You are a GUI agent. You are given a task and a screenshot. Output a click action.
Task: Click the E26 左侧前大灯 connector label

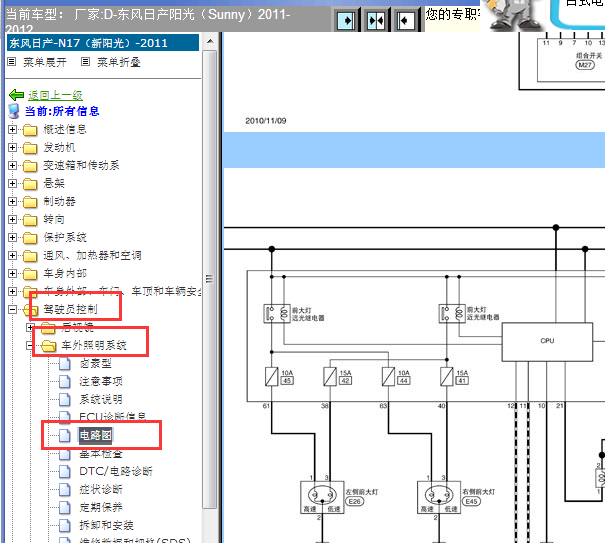tap(355, 502)
